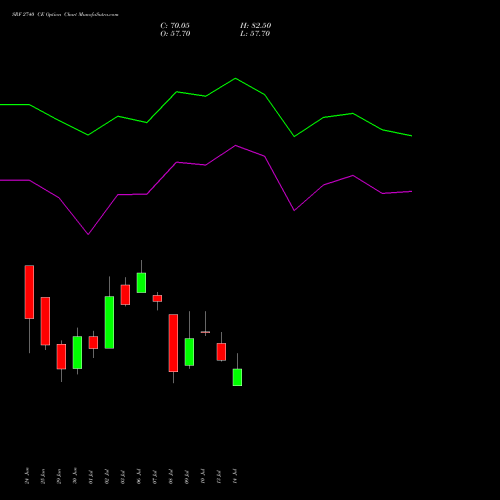Click the last green candle for 14 Jul
Viewport: 500px width, 500px height.
(237, 377)
